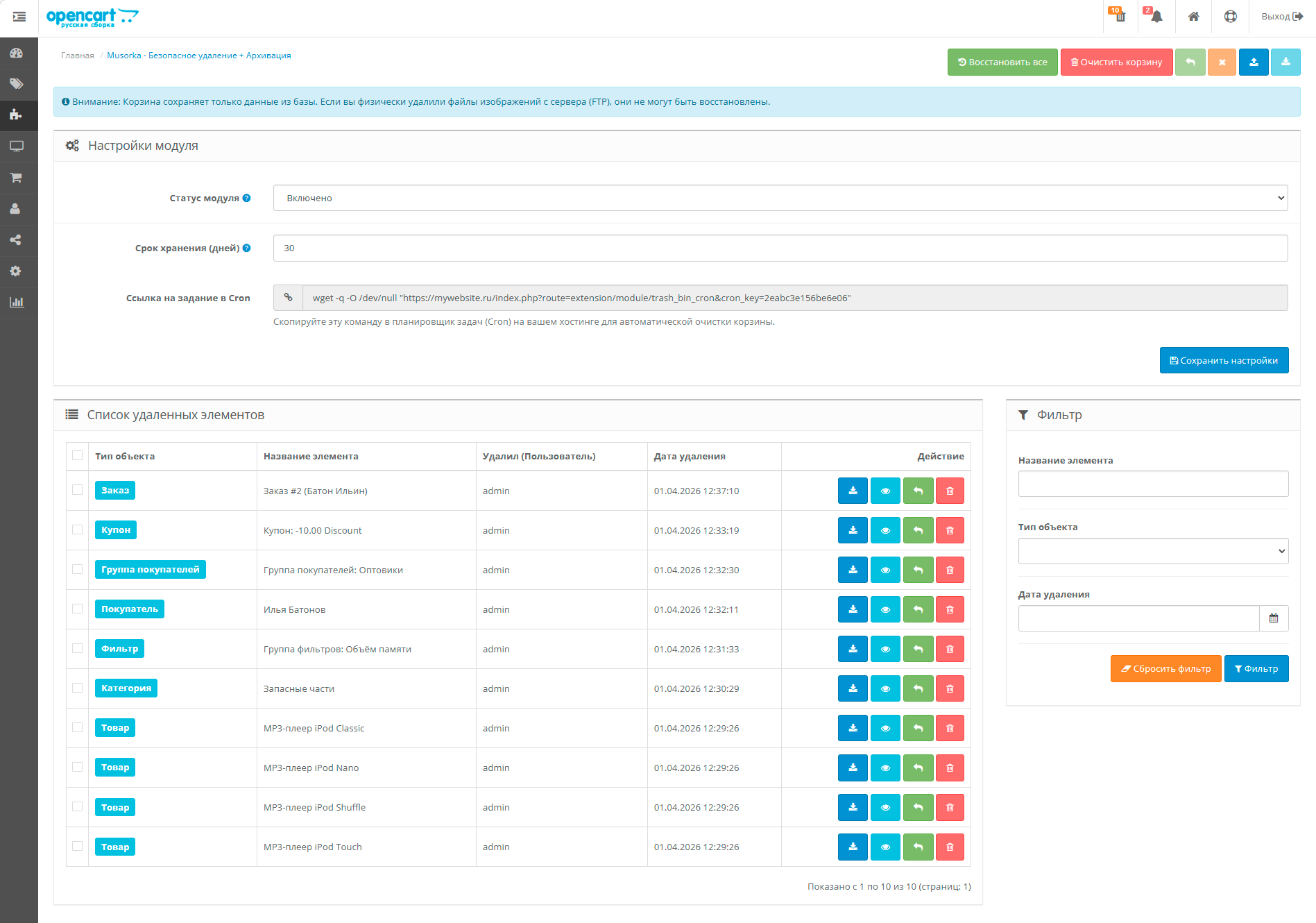Click 'Сохранить настройки' button
This screenshot has height=923, width=1316.
pos(1224,360)
